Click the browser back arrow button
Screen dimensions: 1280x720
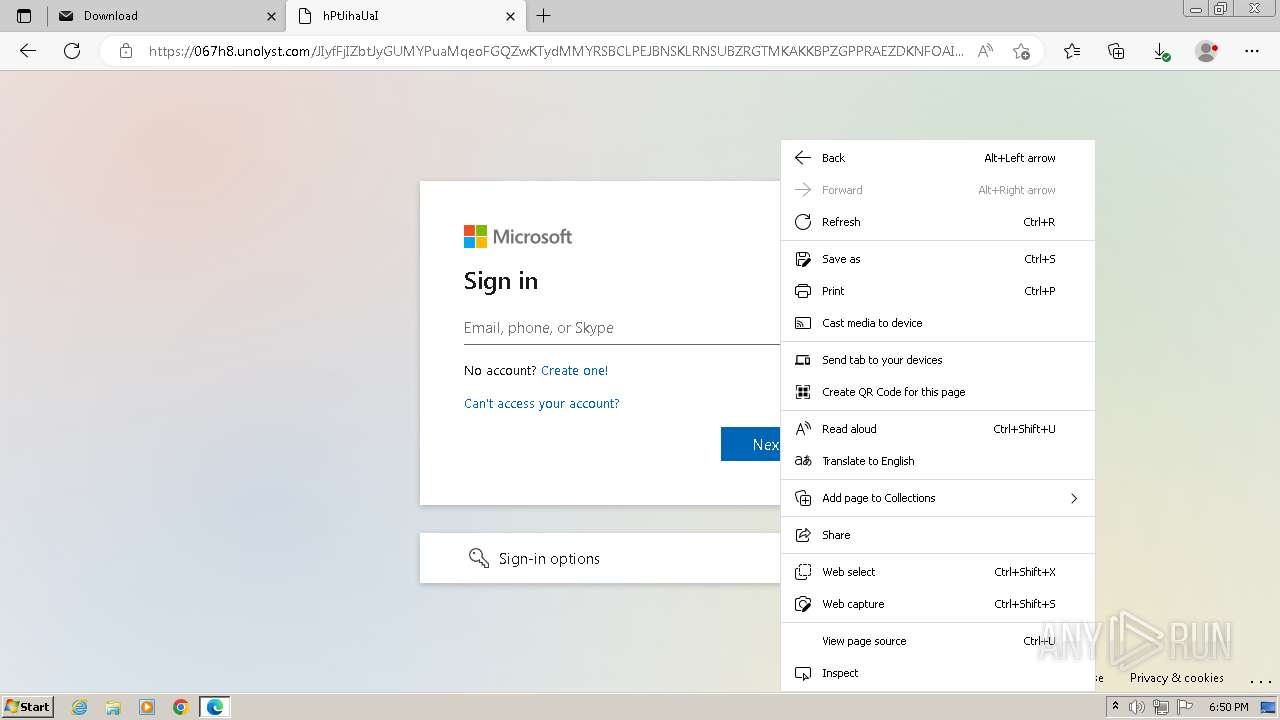28,51
